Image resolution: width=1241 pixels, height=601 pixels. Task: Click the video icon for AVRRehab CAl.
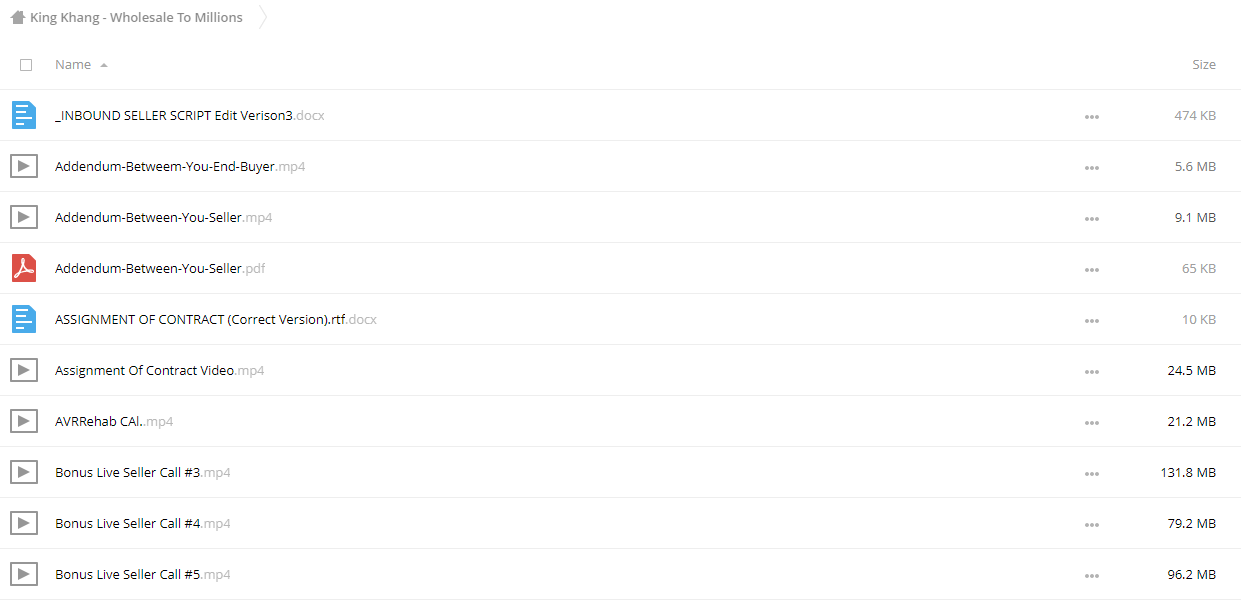coord(24,421)
